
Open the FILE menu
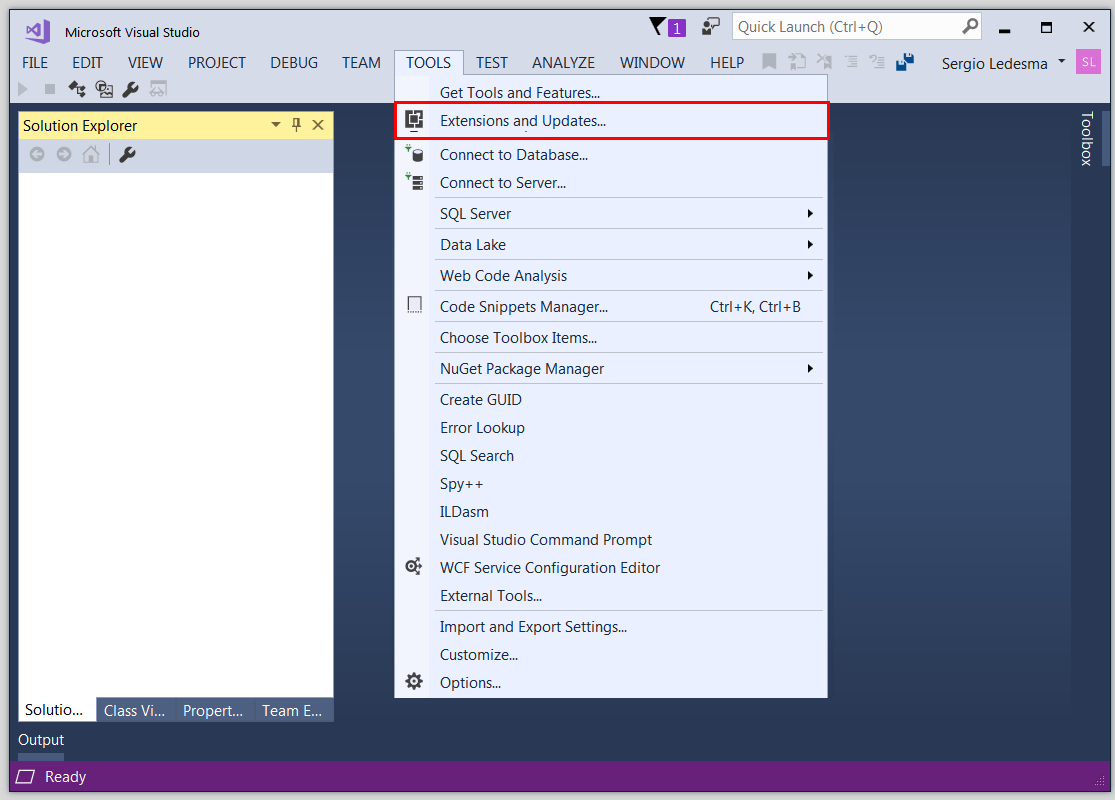tap(35, 63)
